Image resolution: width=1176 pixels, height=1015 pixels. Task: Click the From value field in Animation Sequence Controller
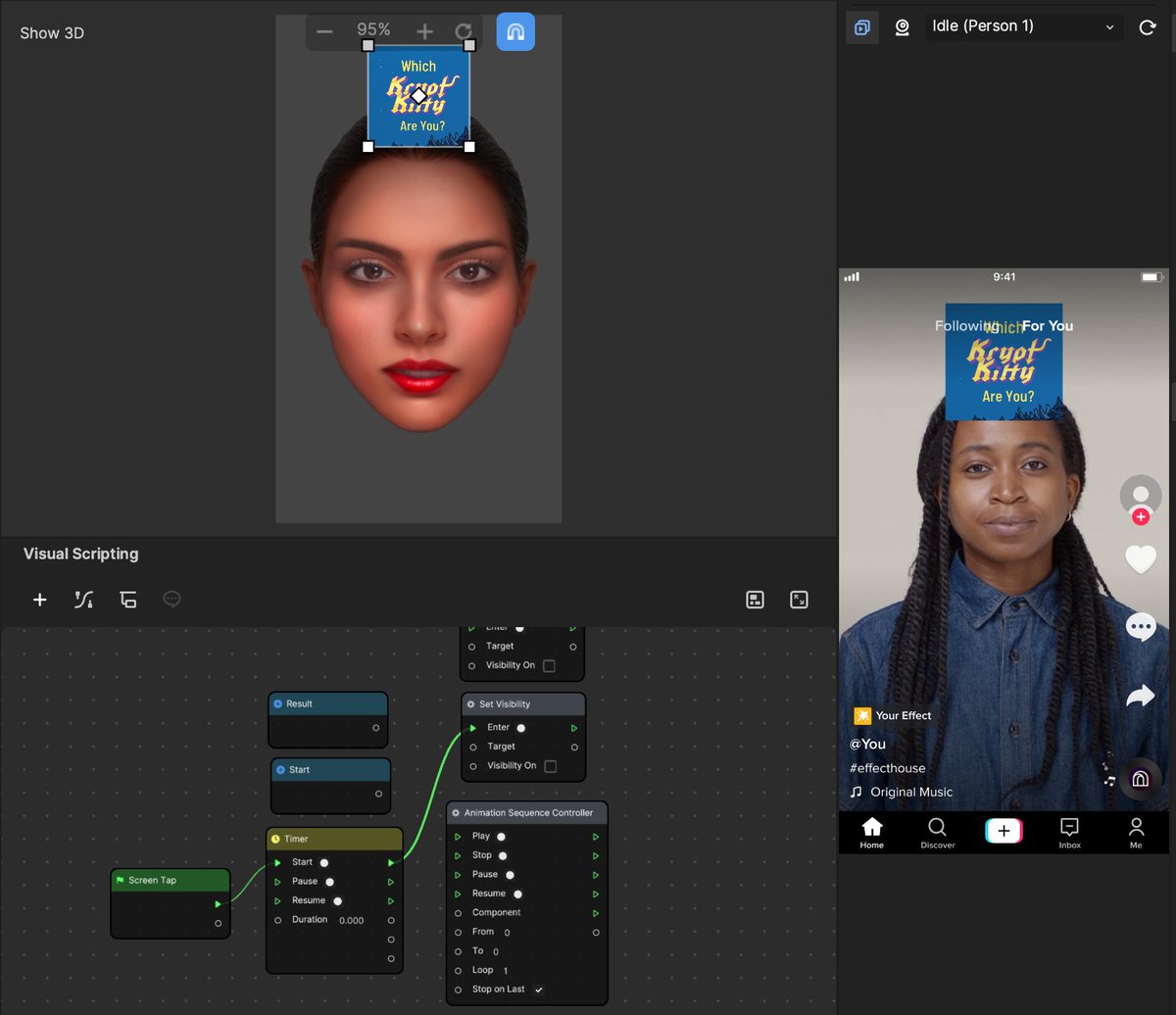pyautogui.click(x=507, y=933)
